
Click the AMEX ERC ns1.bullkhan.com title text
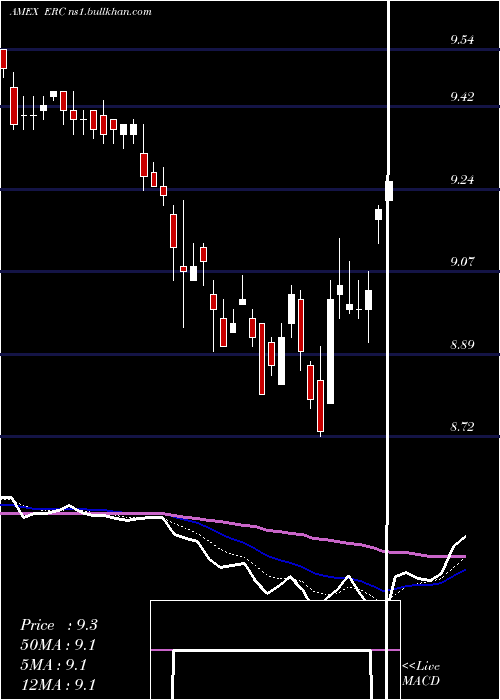80,12
